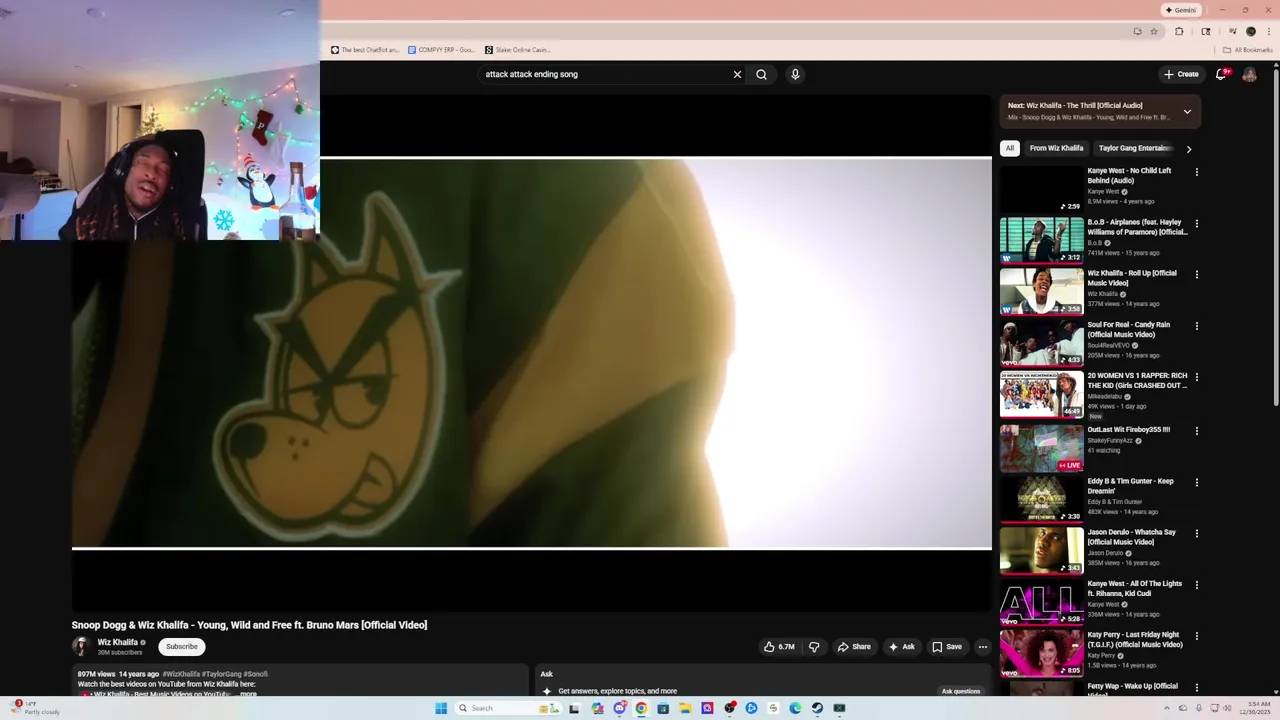Open options for Kanye West All Of The Lights
The image size is (1280, 720).
(x=1196, y=585)
